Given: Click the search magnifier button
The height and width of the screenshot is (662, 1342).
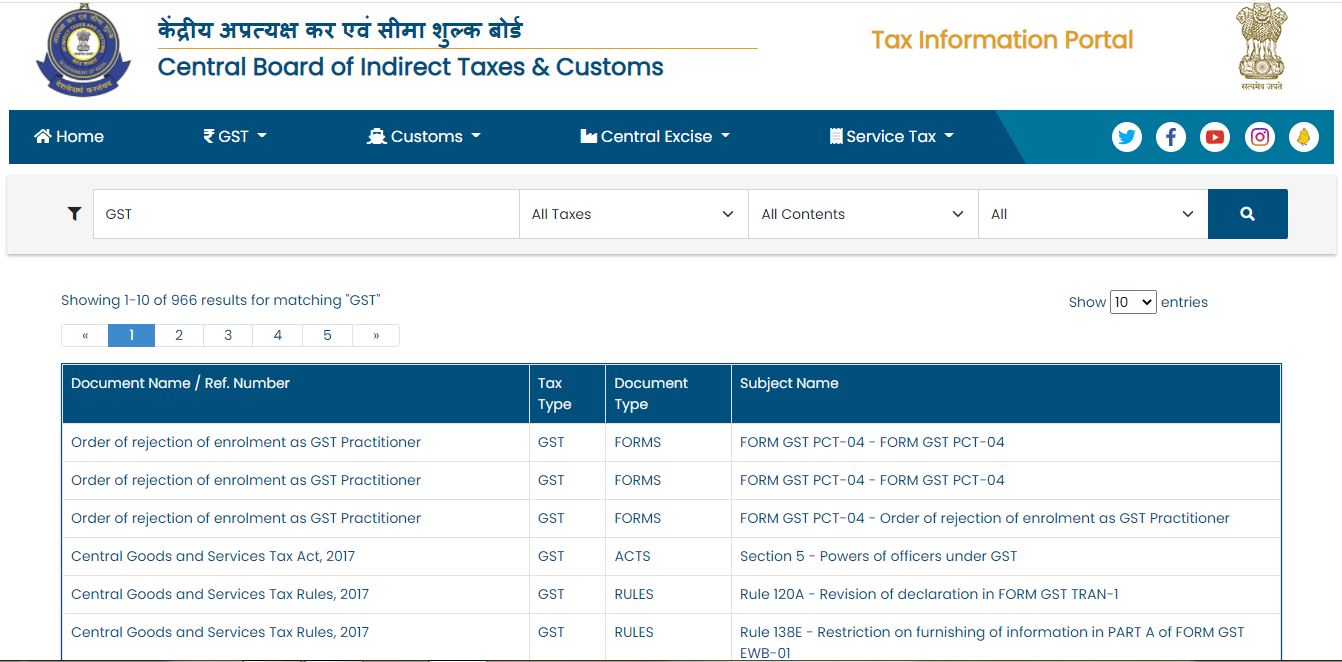Looking at the screenshot, I should click(1247, 213).
